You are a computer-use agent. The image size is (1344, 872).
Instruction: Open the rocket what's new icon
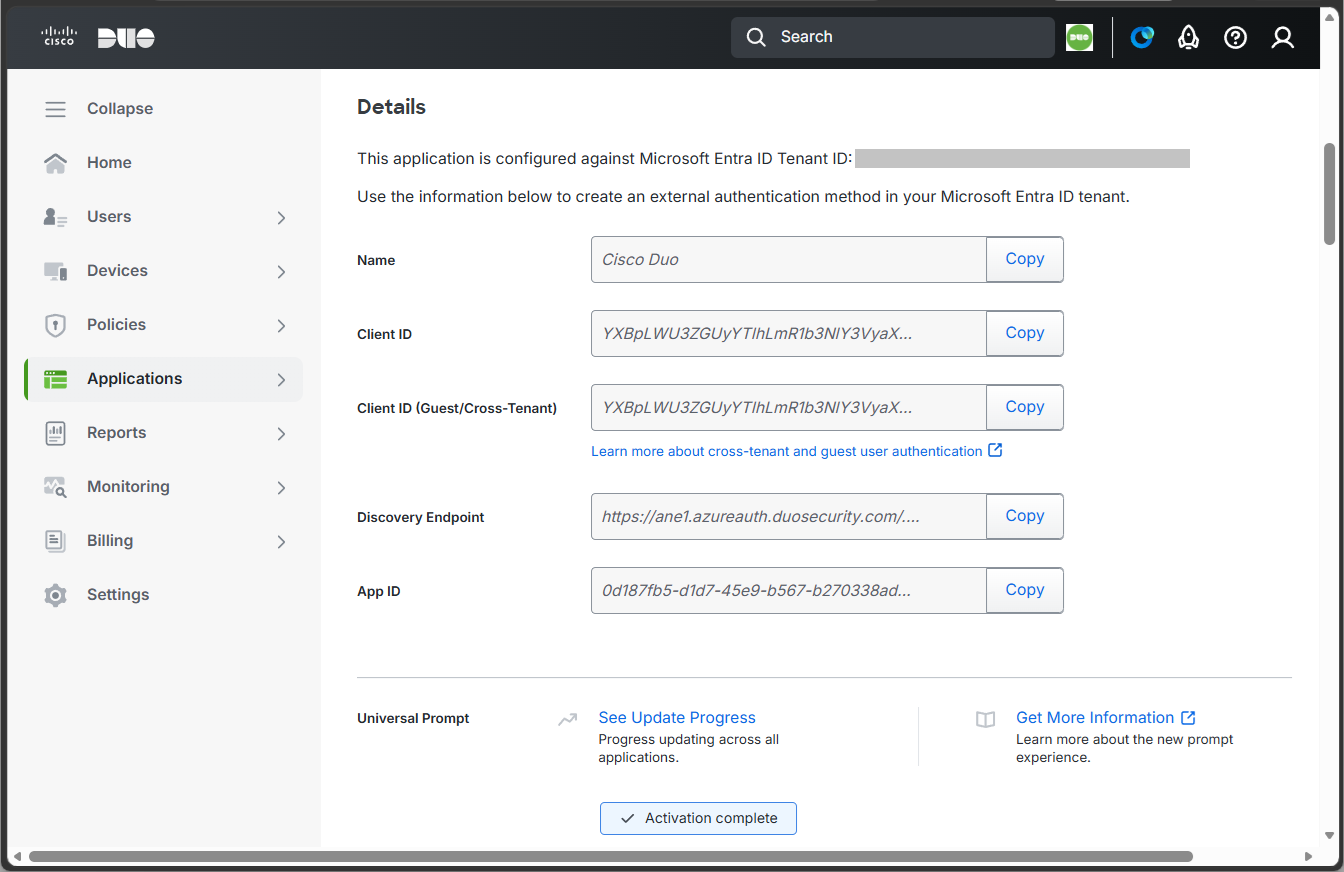click(x=1188, y=37)
